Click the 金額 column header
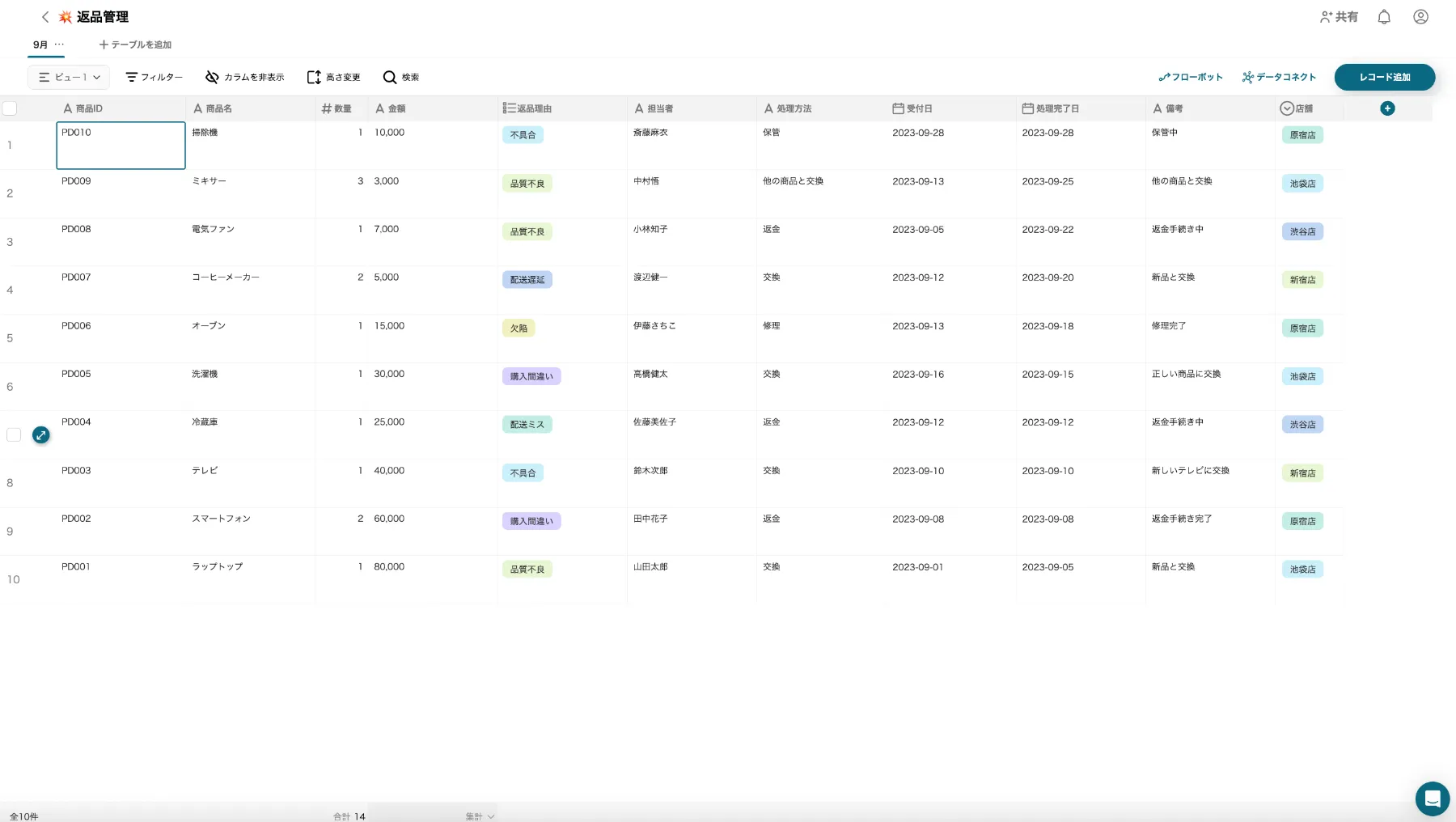 pyautogui.click(x=433, y=108)
